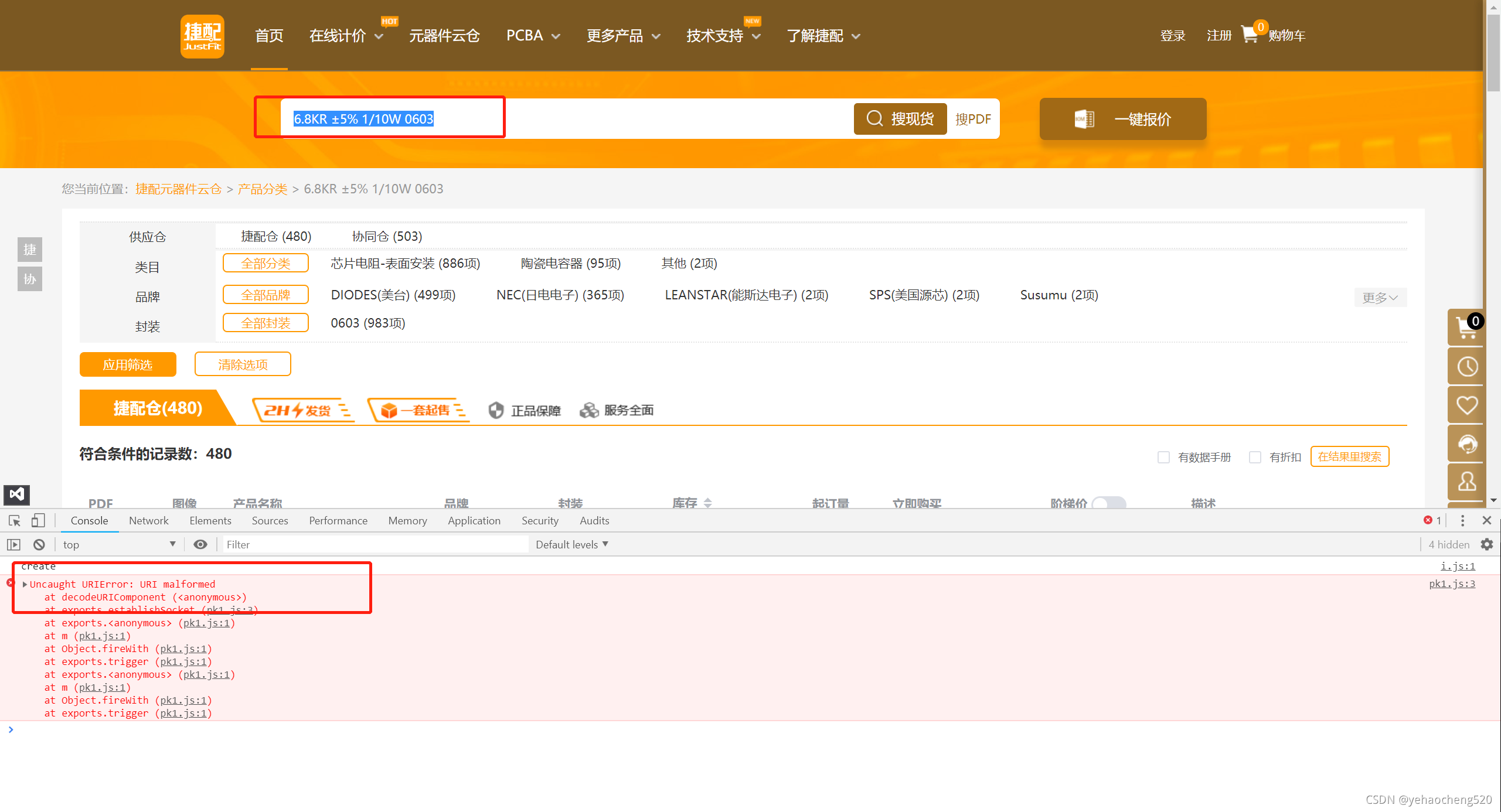Viewport: 1501px width, 812px height.
Task: Click 清除选项 to clear filters
Action: 242,364
